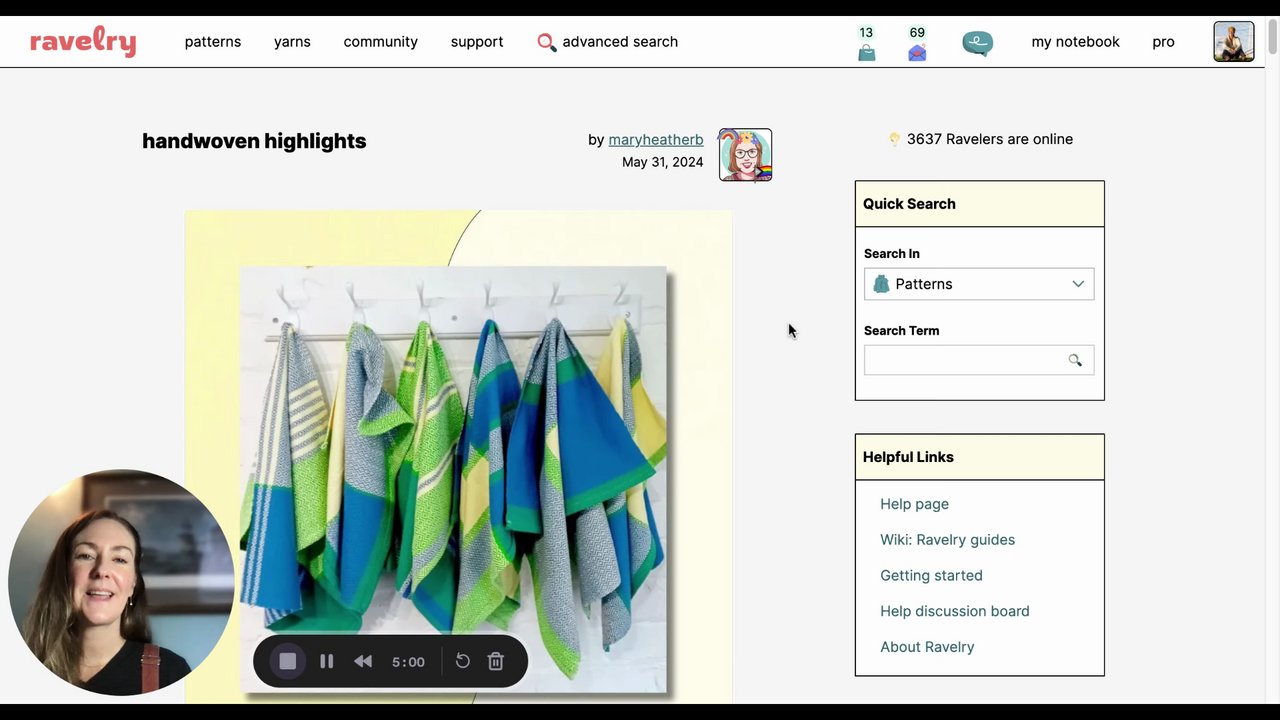This screenshot has width=1280, height=720.
Task: Click the handwoven highlights heading
Action: pos(254,141)
